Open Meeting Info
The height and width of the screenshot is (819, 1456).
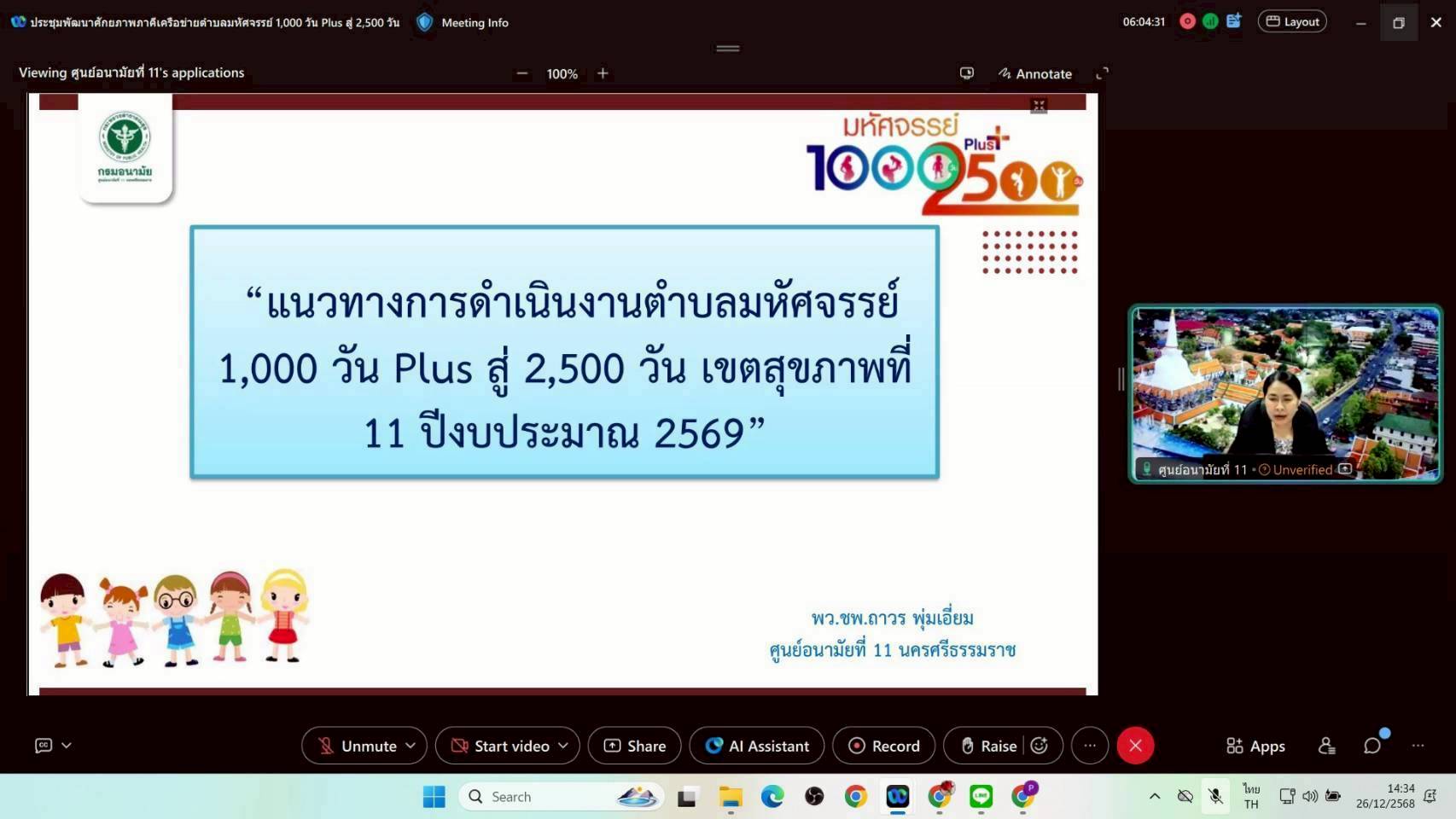point(463,22)
